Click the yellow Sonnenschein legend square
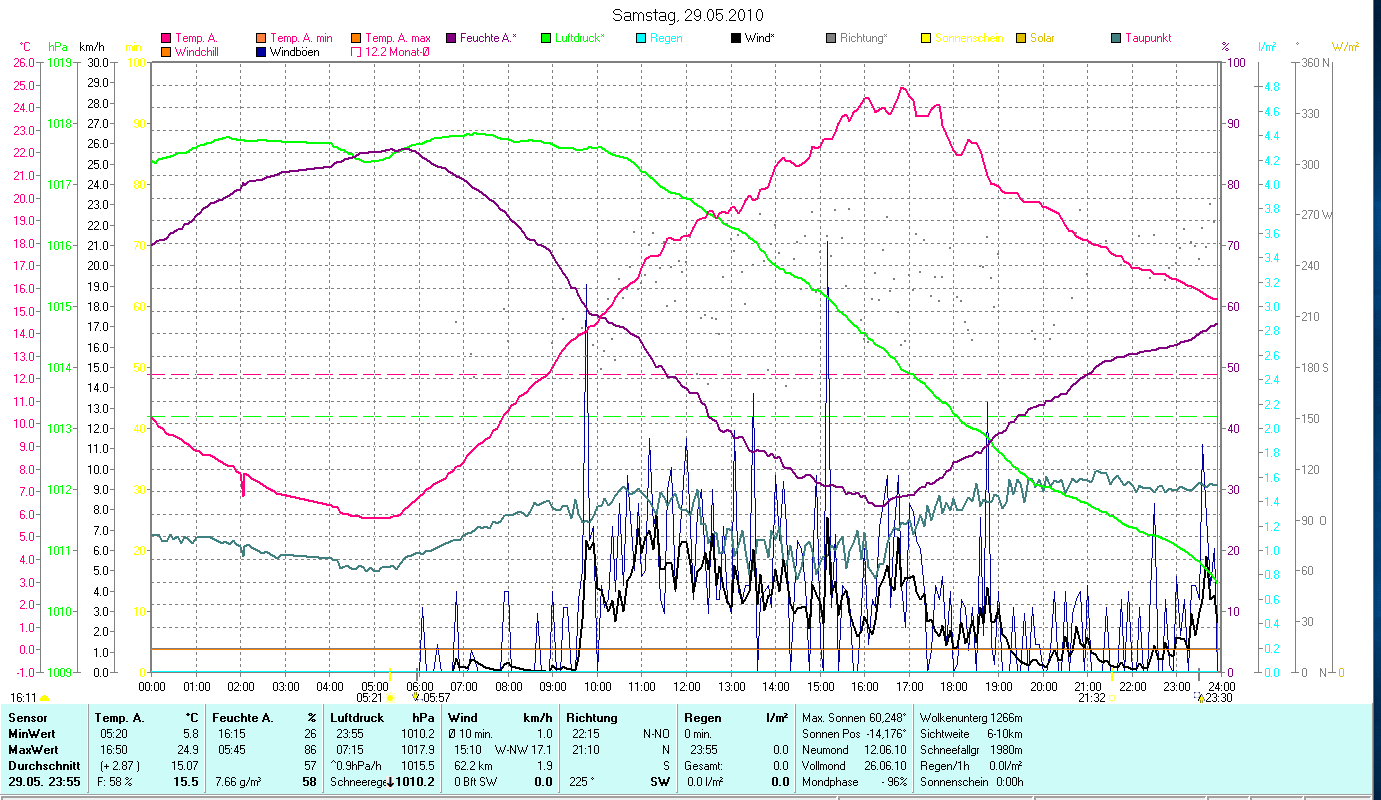1381x800 pixels. click(926, 38)
